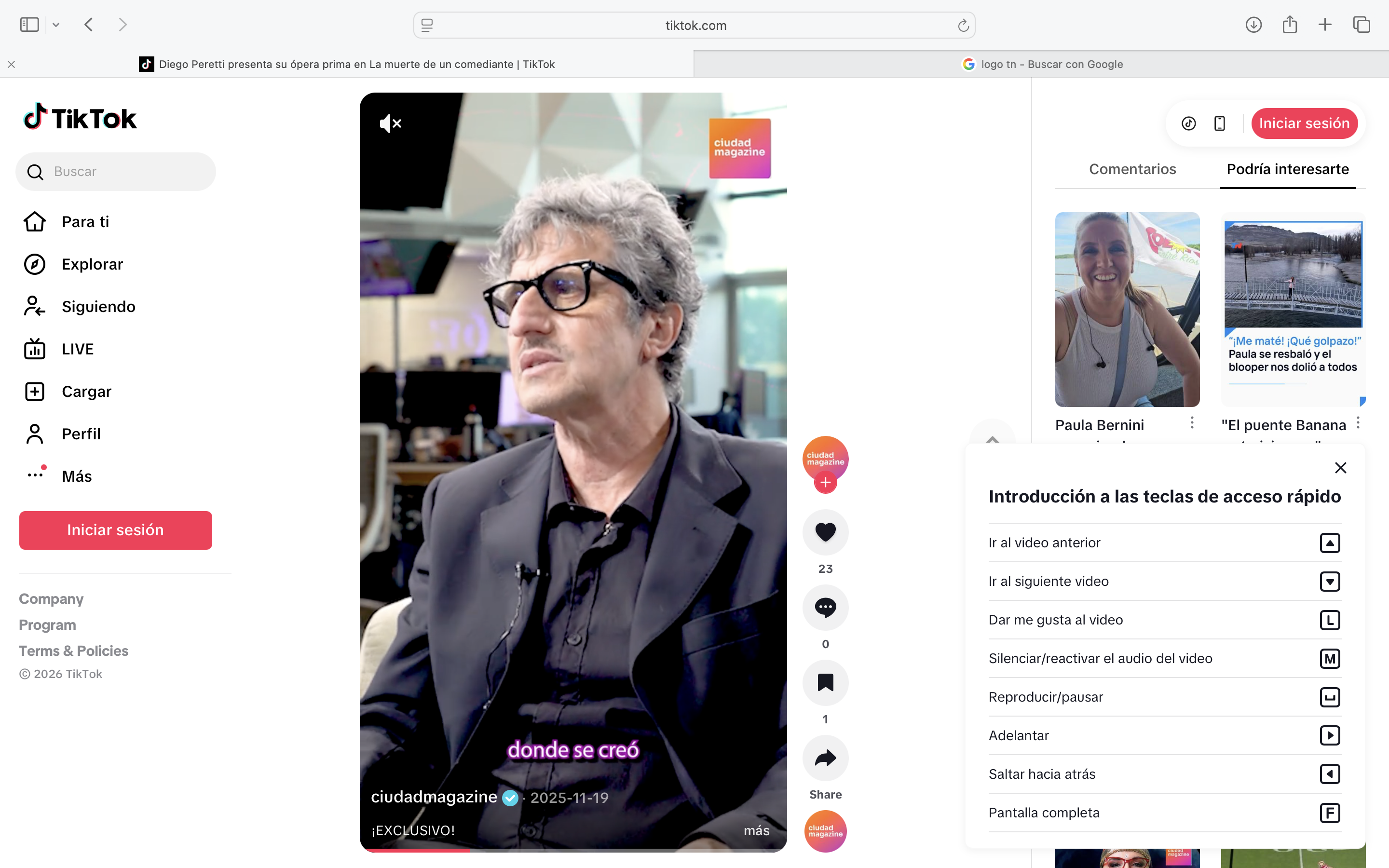Screen dimensions: 1389x868
Task: Click the sidebar Iniciar sesión button
Action: 115,530
